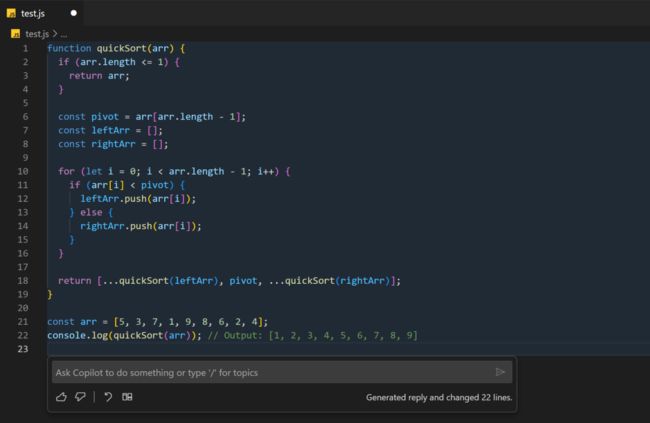650x423 pixels.
Task: Click 'return arr;' on line 3
Action: point(99,75)
